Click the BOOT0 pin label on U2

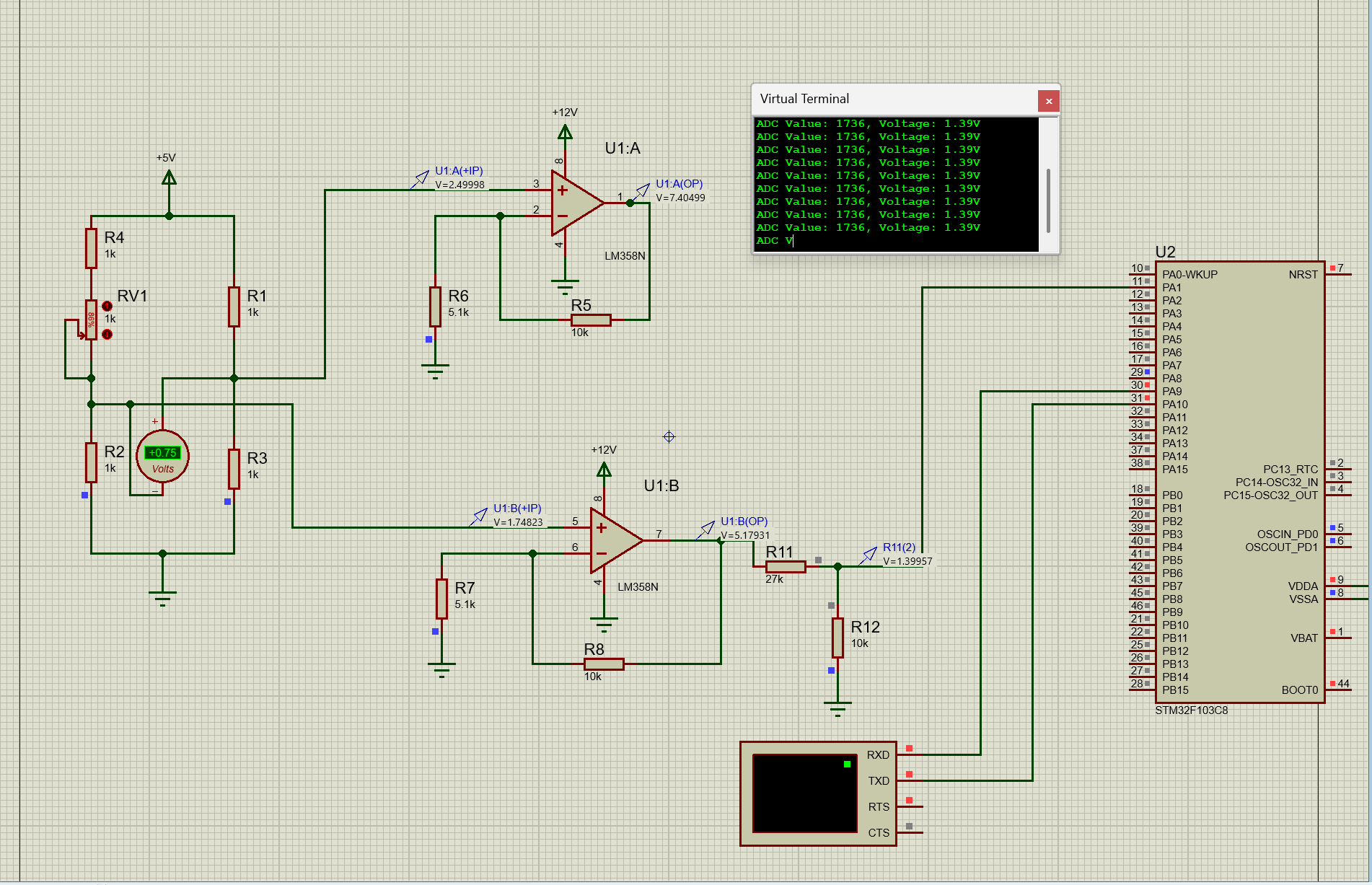pyautogui.click(x=1299, y=690)
